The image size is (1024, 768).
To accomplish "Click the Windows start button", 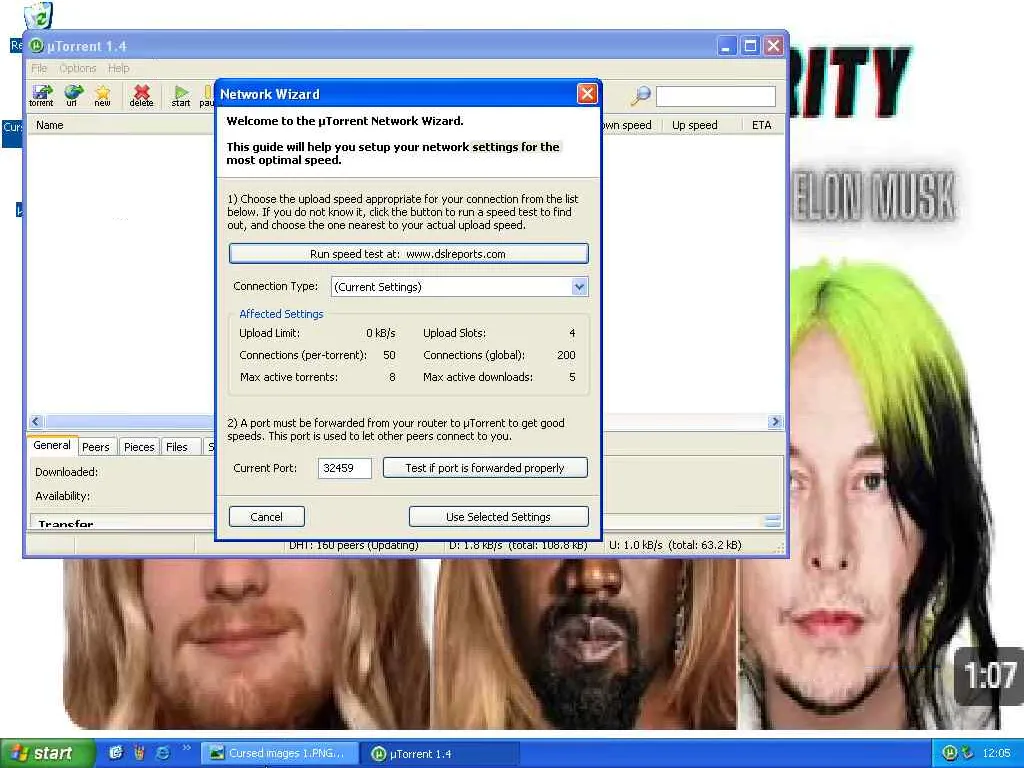I will [x=47, y=753].
